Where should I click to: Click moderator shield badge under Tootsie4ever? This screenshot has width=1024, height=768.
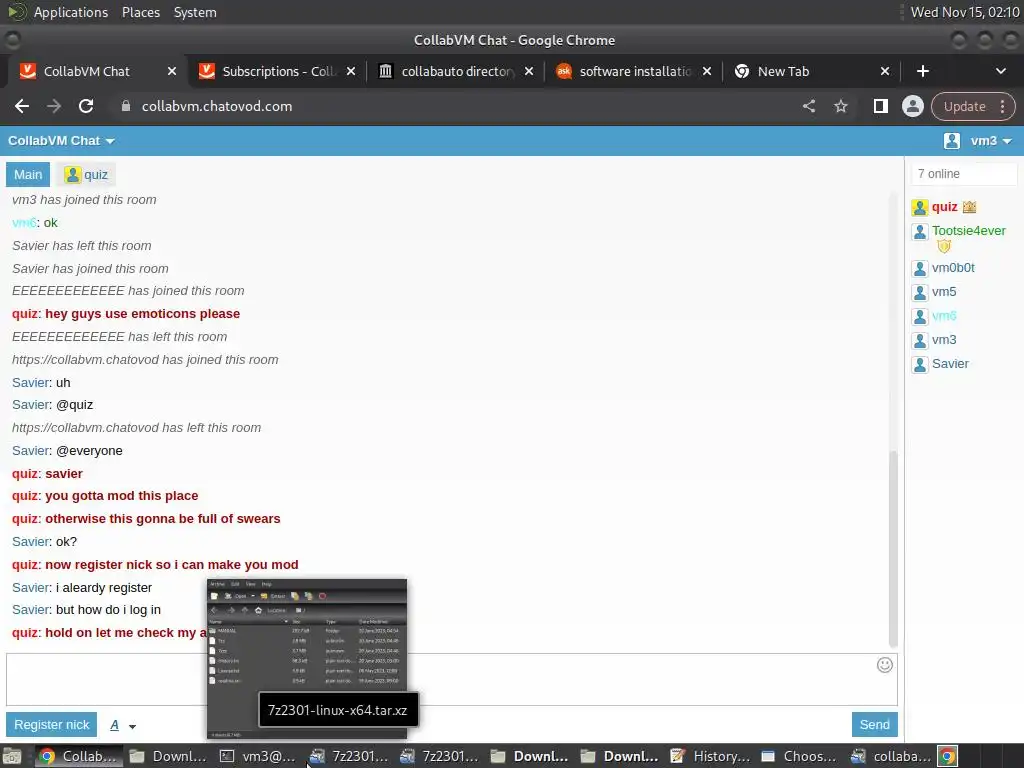coord(944,246)
